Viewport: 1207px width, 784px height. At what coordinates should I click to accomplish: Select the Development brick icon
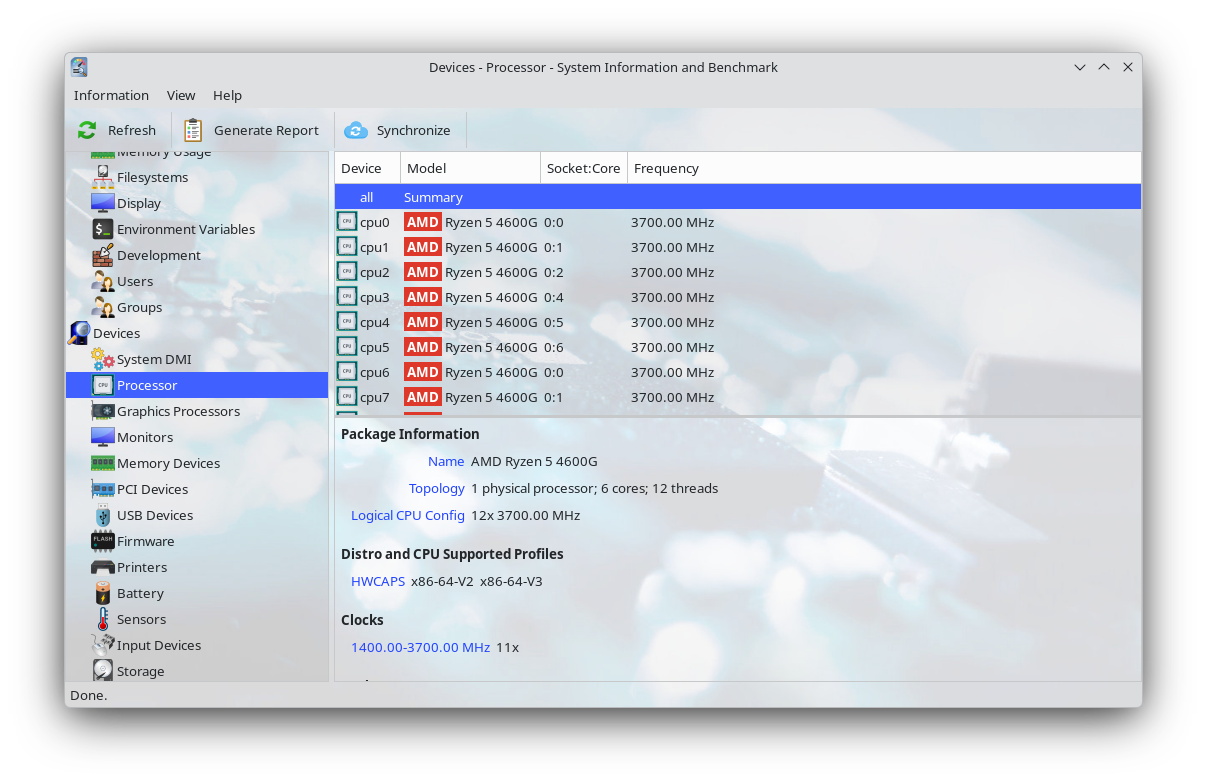point(103,255)
